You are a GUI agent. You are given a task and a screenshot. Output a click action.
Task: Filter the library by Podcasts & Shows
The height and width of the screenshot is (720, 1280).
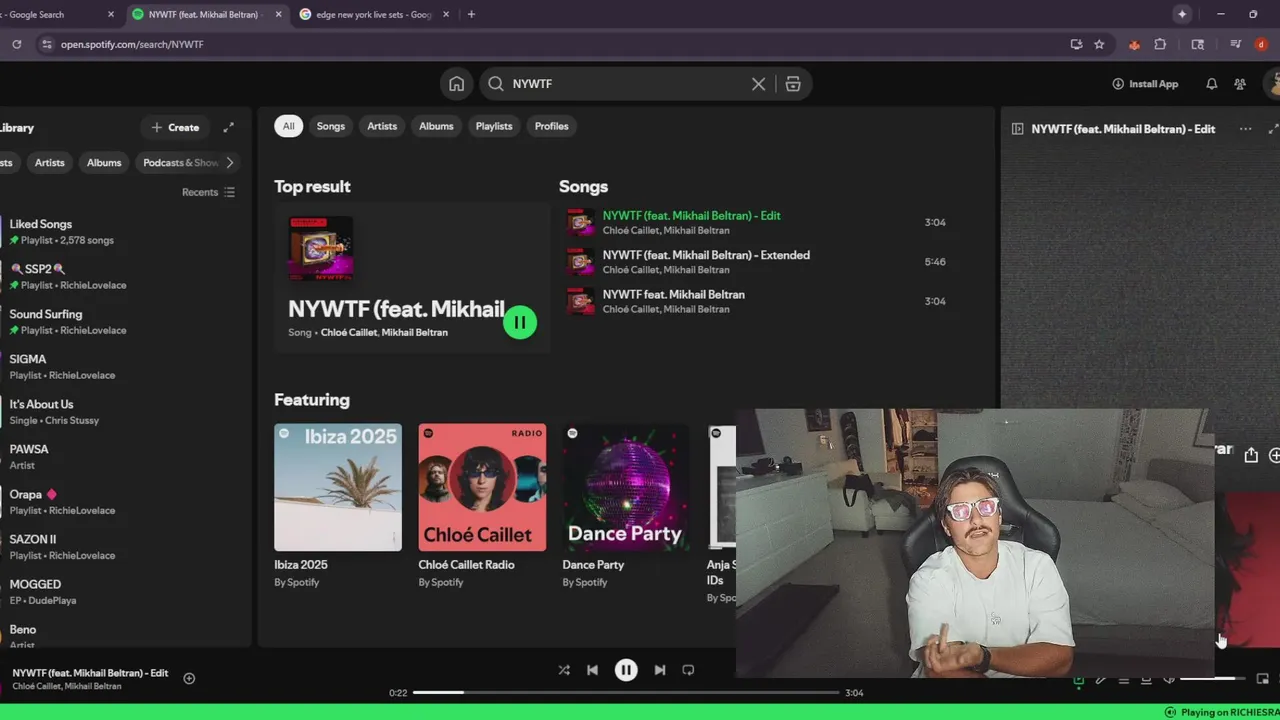click(x=178, y=163)
